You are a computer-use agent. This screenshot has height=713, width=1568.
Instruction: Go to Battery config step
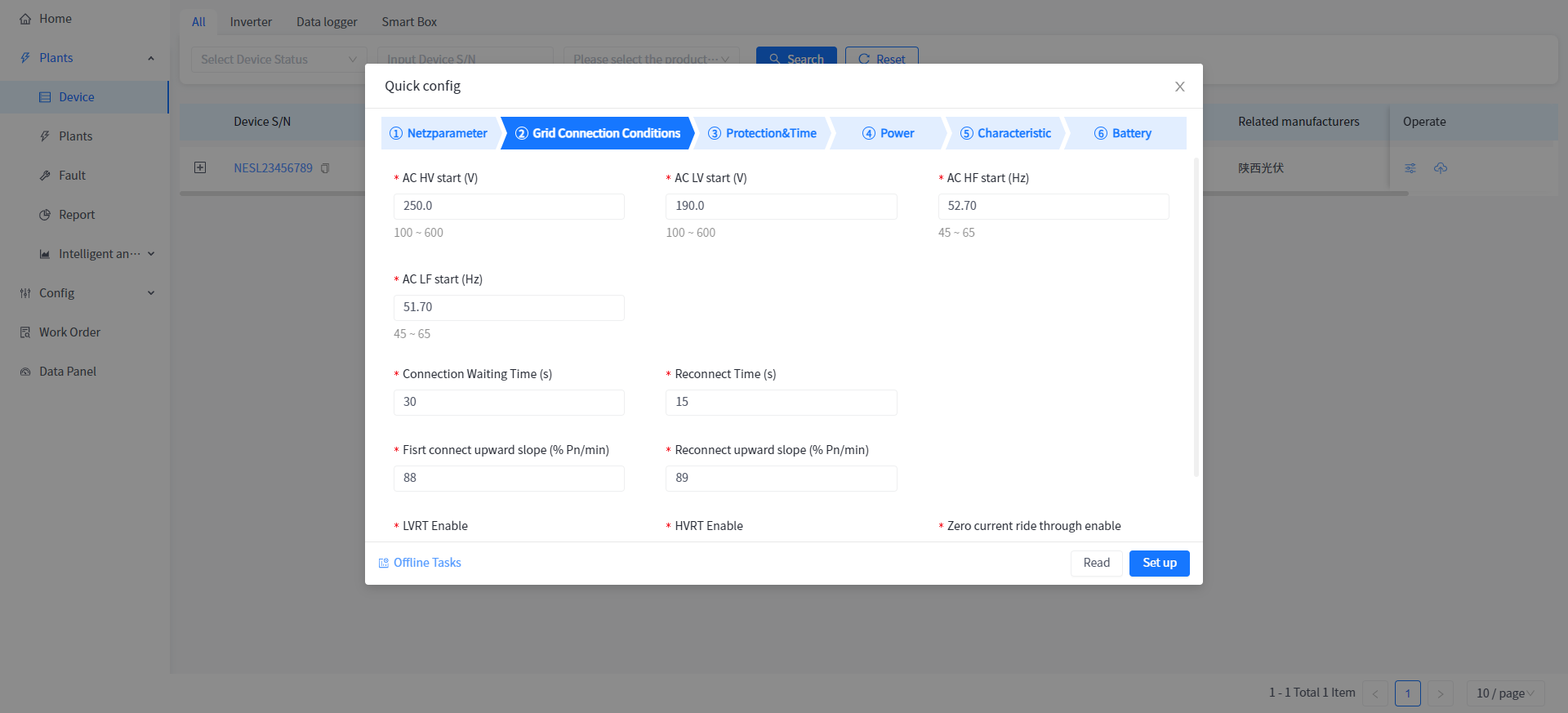click(x=1123, y=133)
